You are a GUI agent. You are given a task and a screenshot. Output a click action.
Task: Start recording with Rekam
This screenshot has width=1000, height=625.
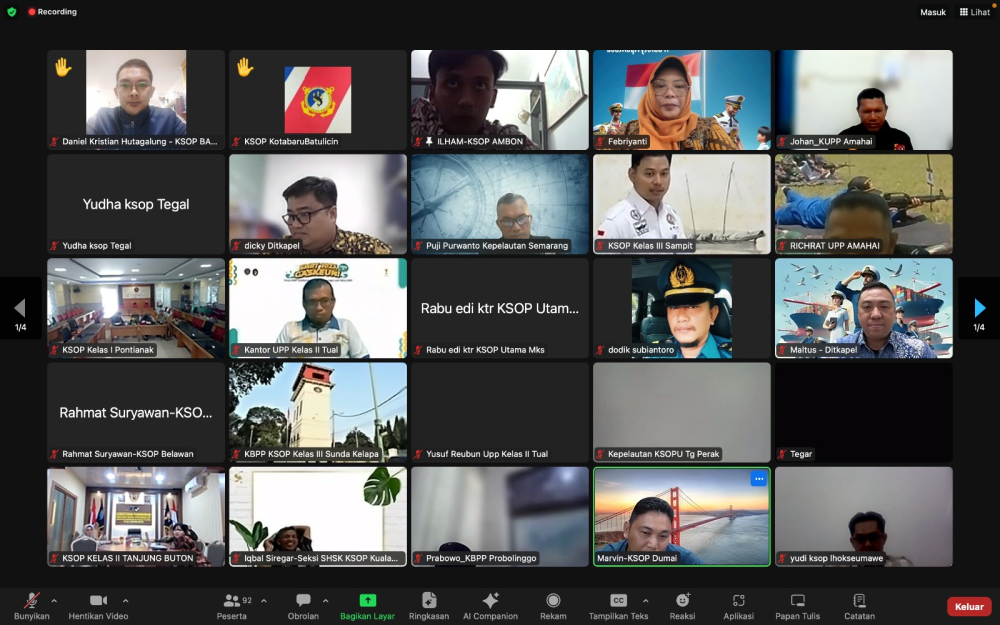(553, 606)
